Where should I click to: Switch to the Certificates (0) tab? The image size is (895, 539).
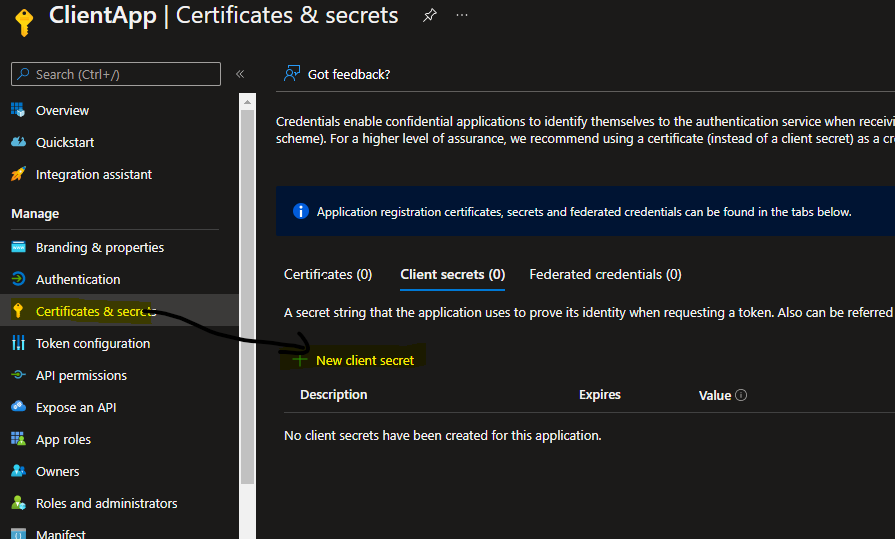click(328, 274)
